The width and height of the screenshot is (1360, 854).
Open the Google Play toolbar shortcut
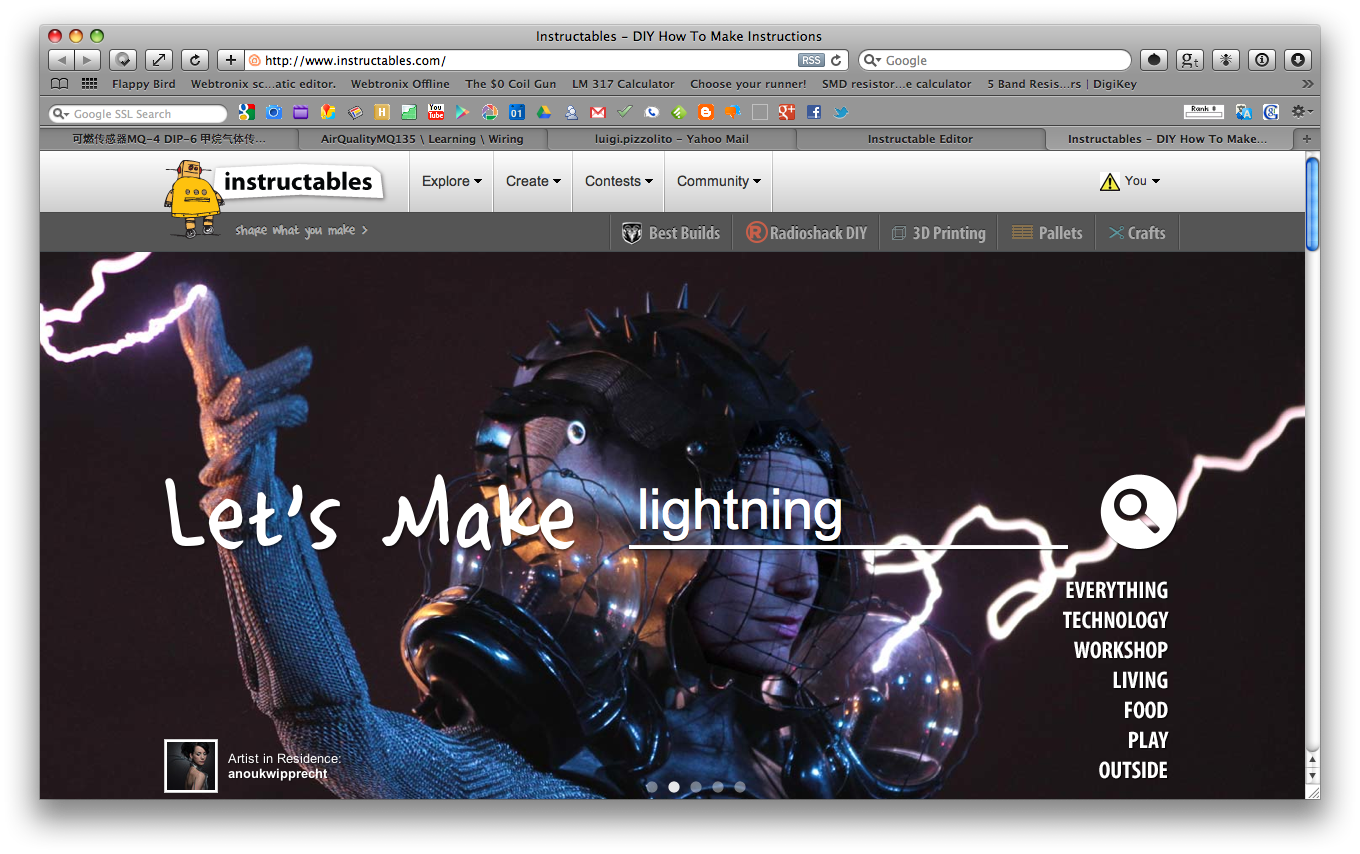click(x=462, y=112)
